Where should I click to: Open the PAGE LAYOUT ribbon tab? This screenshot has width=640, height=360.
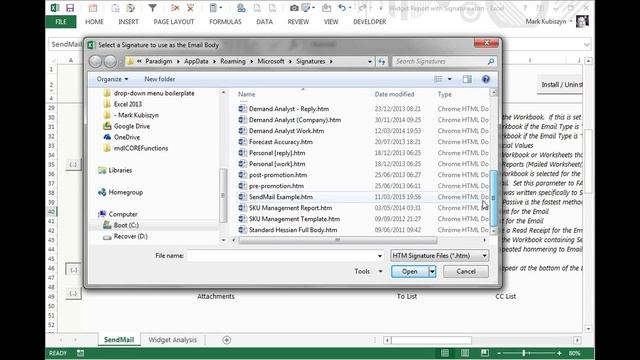(174, 22)
